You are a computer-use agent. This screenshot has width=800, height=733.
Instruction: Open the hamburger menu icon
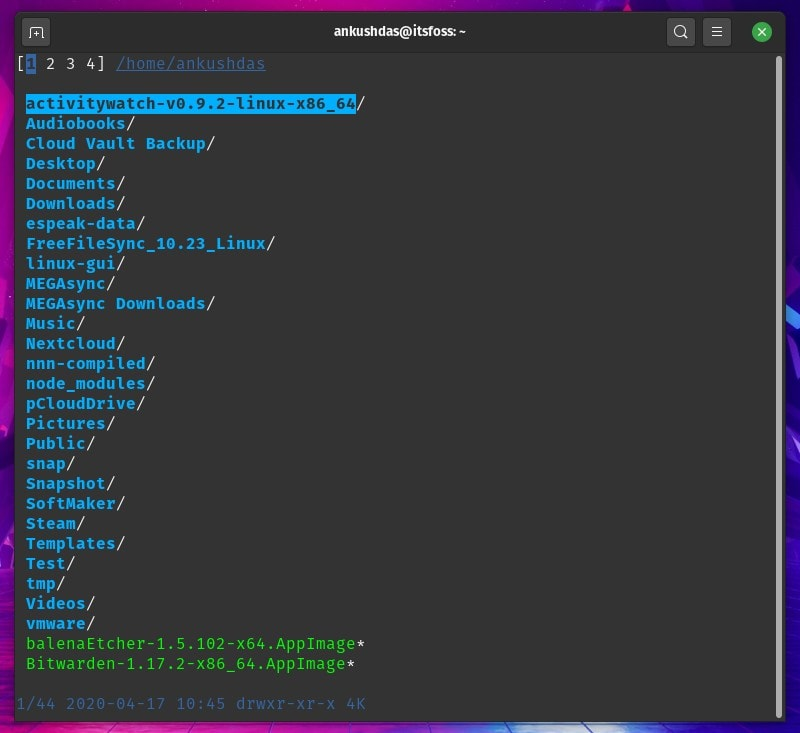click(x=717, y=32)
